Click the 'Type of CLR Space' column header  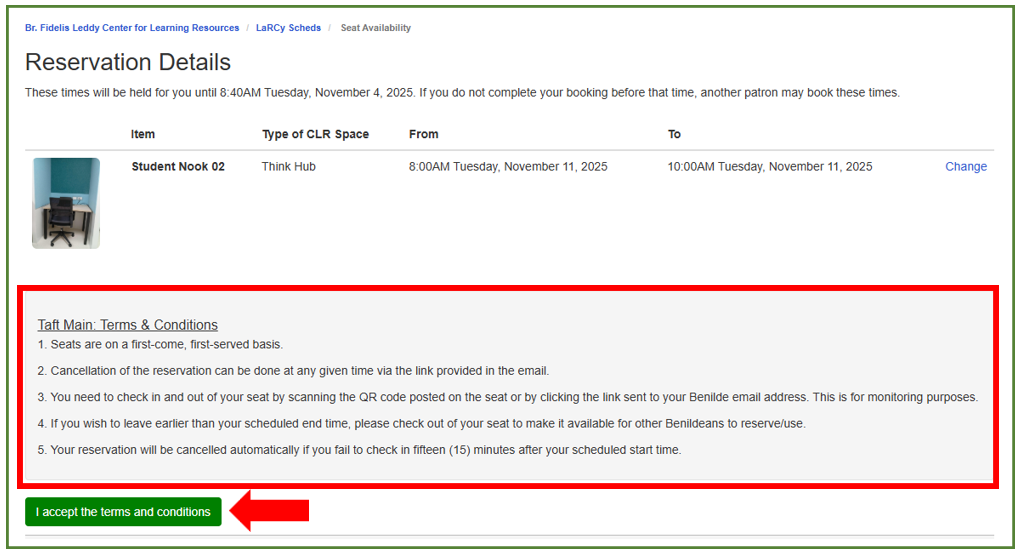point(315,134)
